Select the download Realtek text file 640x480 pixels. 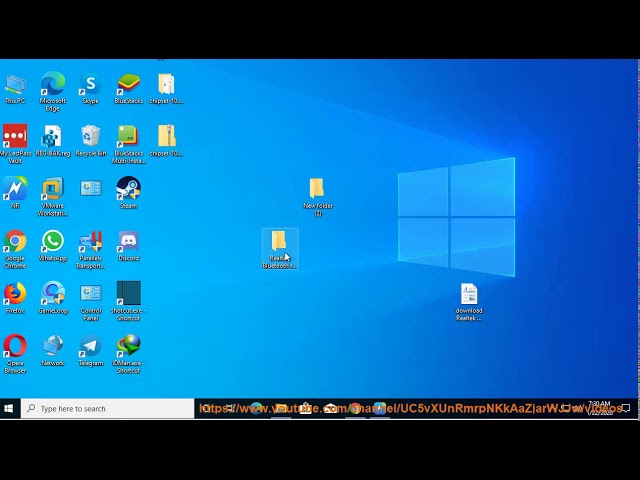469,302
